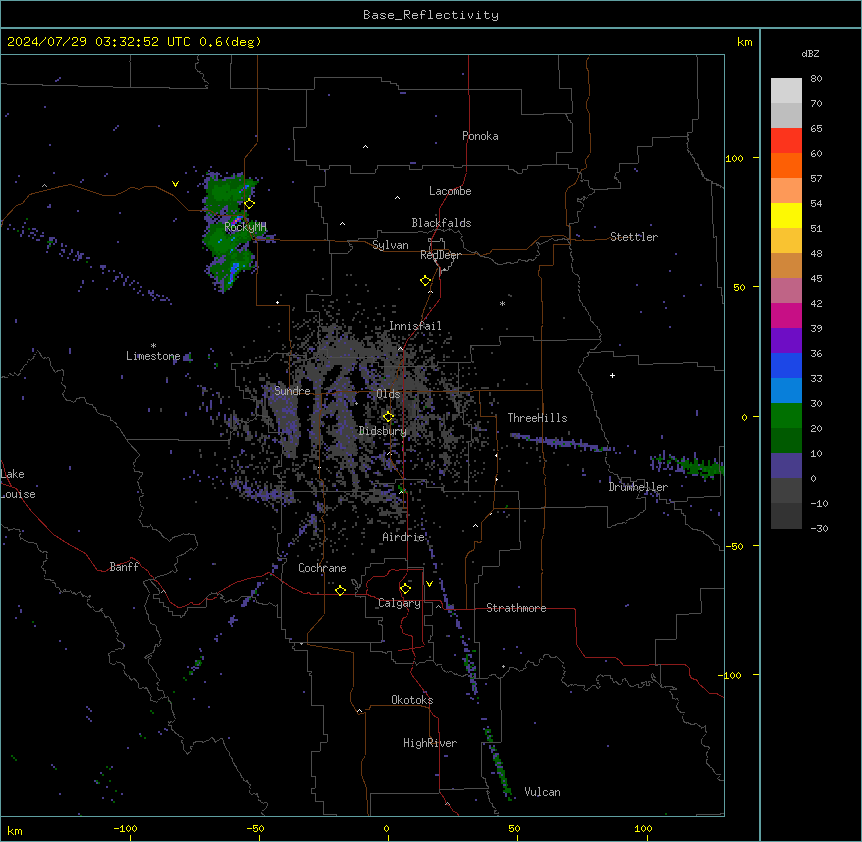Select the slate 0-10 dBZ legend swatch
The image size is (862, 842).
786,466
